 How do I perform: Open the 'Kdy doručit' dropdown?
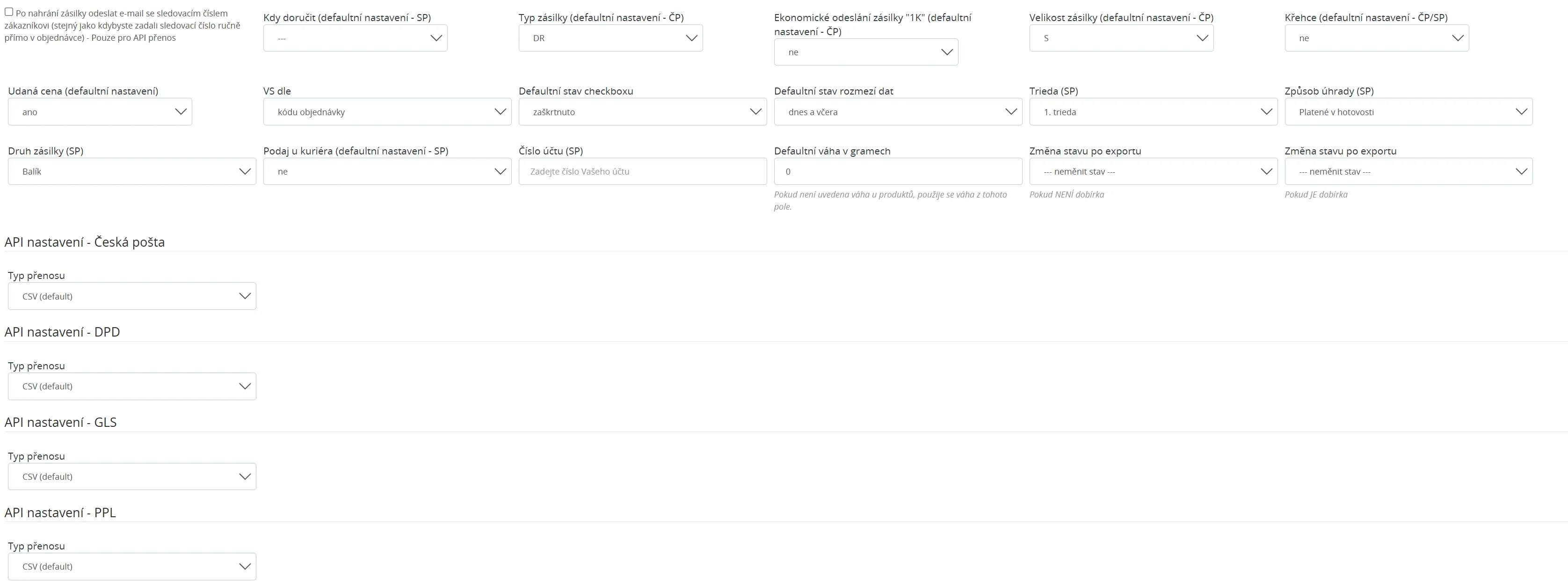pos(355,38)
